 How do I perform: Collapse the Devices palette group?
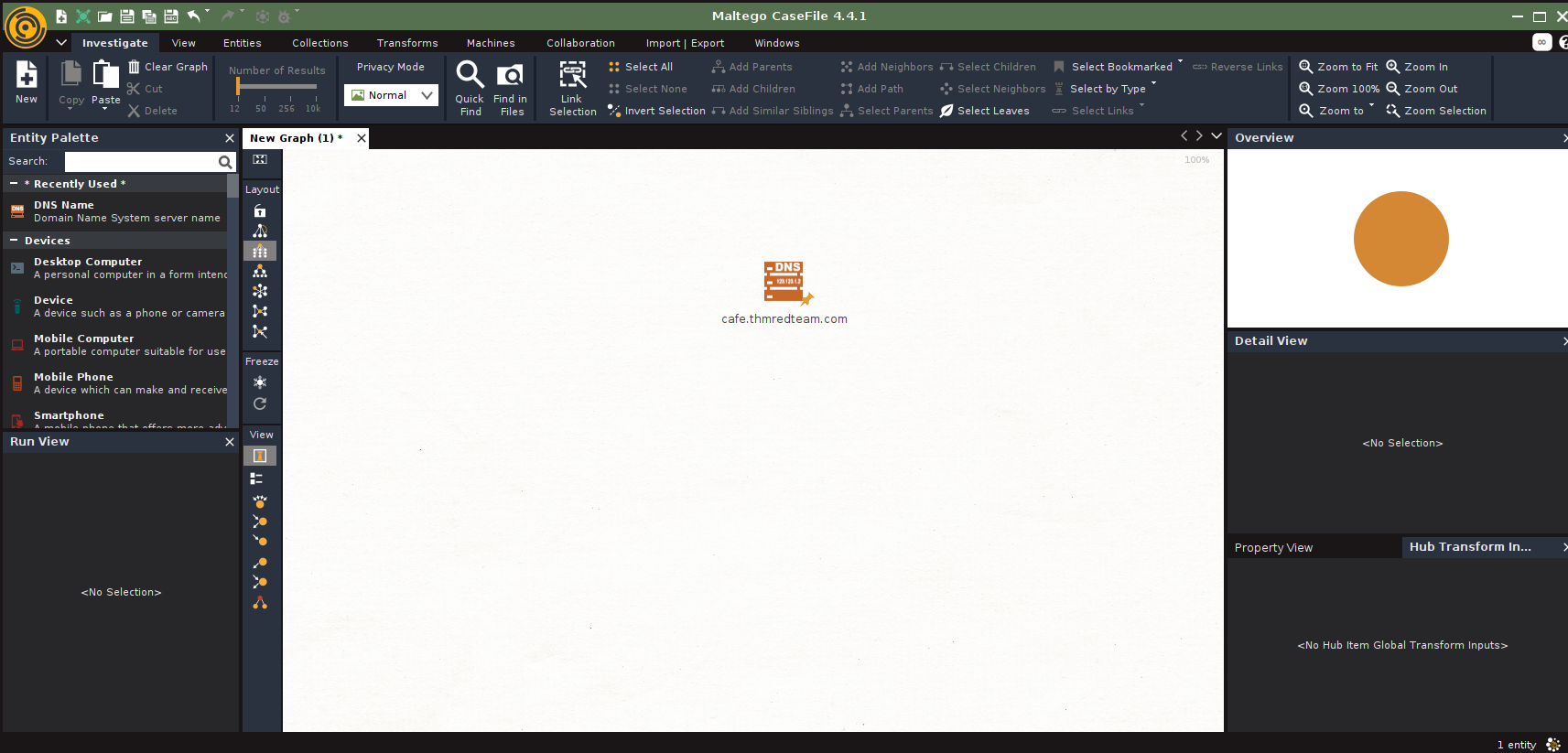coord(14,241)
